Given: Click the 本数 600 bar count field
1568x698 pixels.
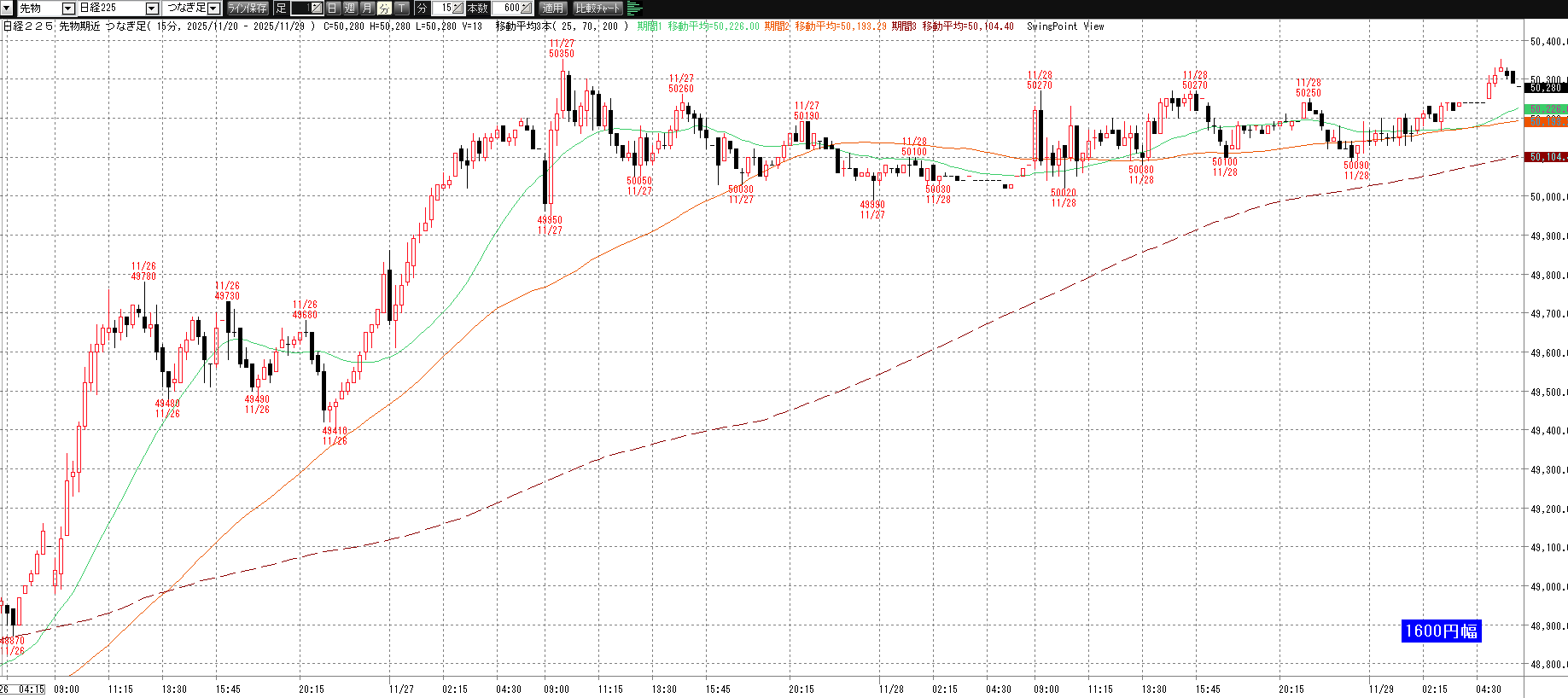Looking at the screenshot, I should pyautogui.click(x=510, y=9).
